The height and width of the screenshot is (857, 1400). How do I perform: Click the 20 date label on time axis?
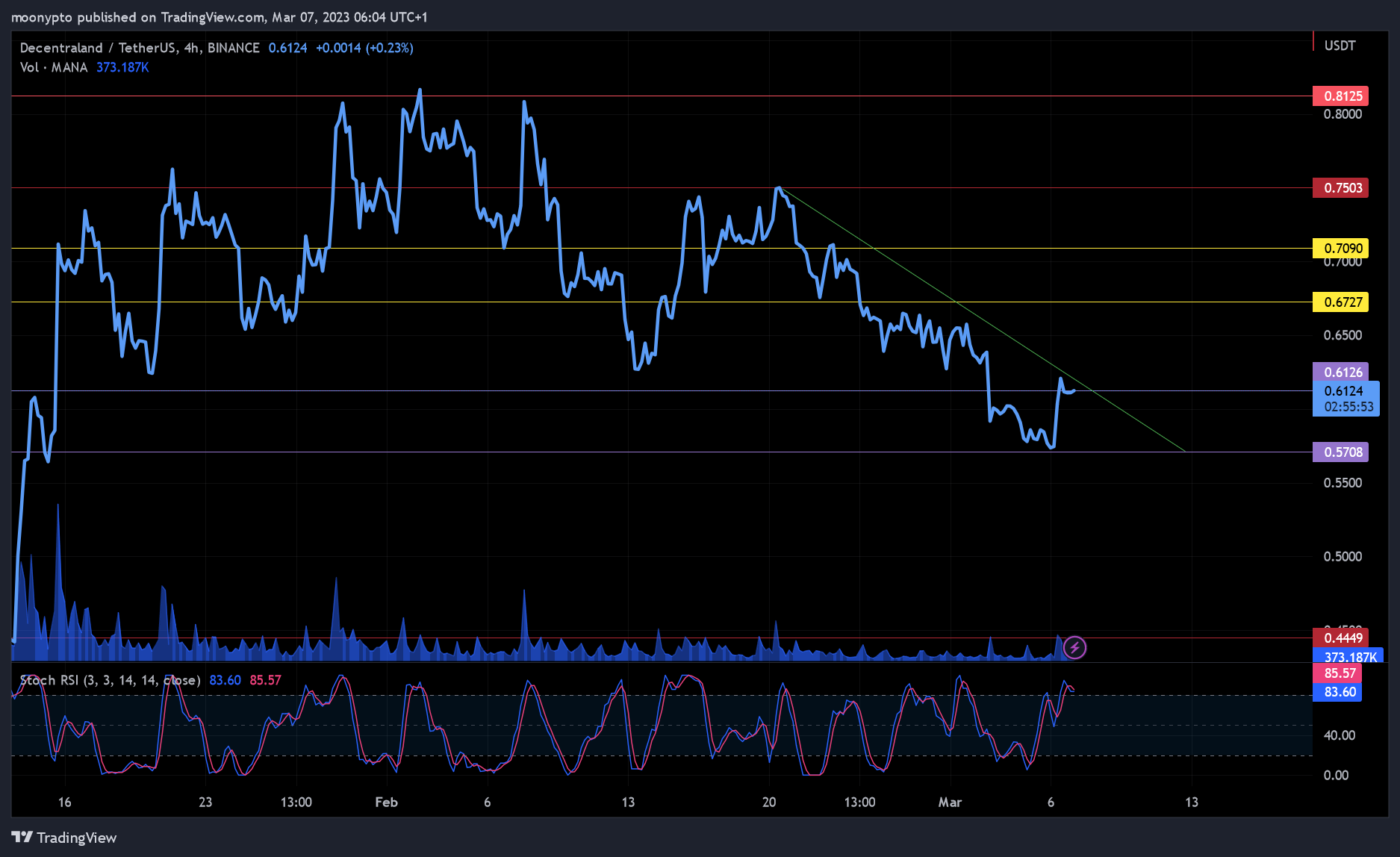coord(769,802)
